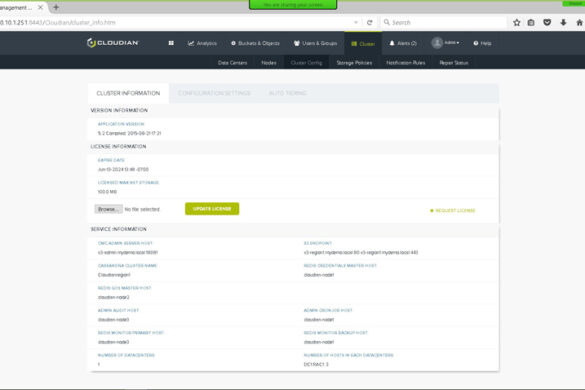Click the Pocket shield icon
The image size is (585, 390).
[547, 22]
